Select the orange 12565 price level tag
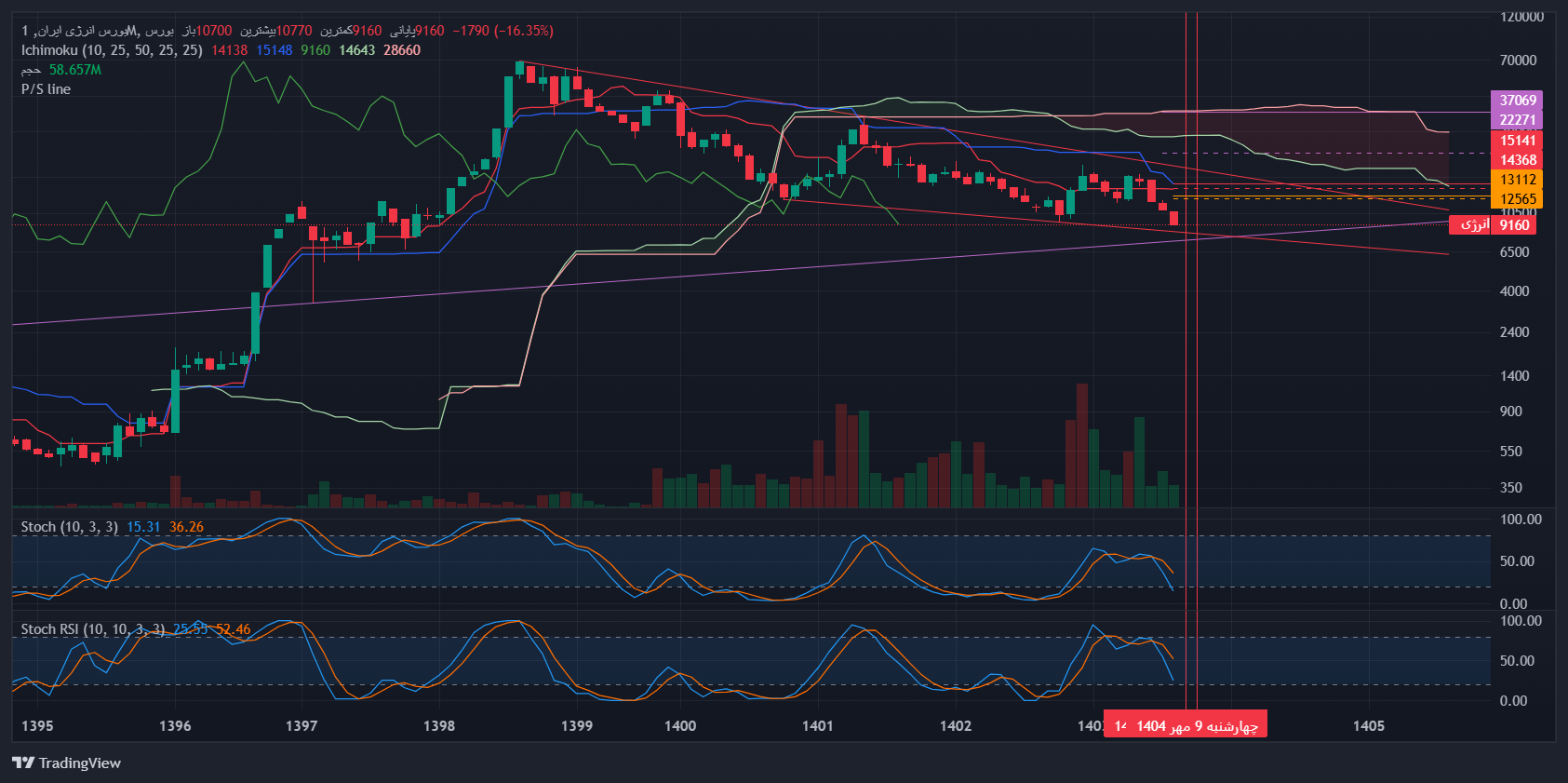The image size is (1568, 783). tap(1517, 198)
